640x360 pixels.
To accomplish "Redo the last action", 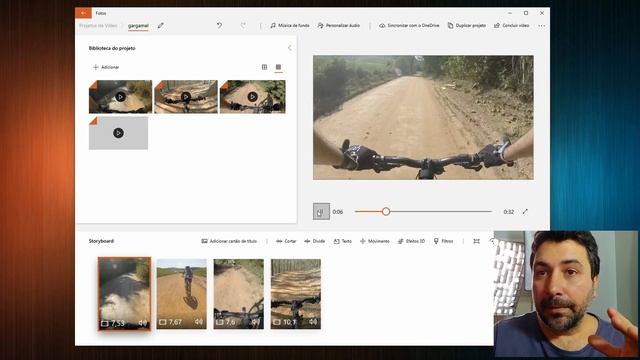I will [x=243, y=25].
